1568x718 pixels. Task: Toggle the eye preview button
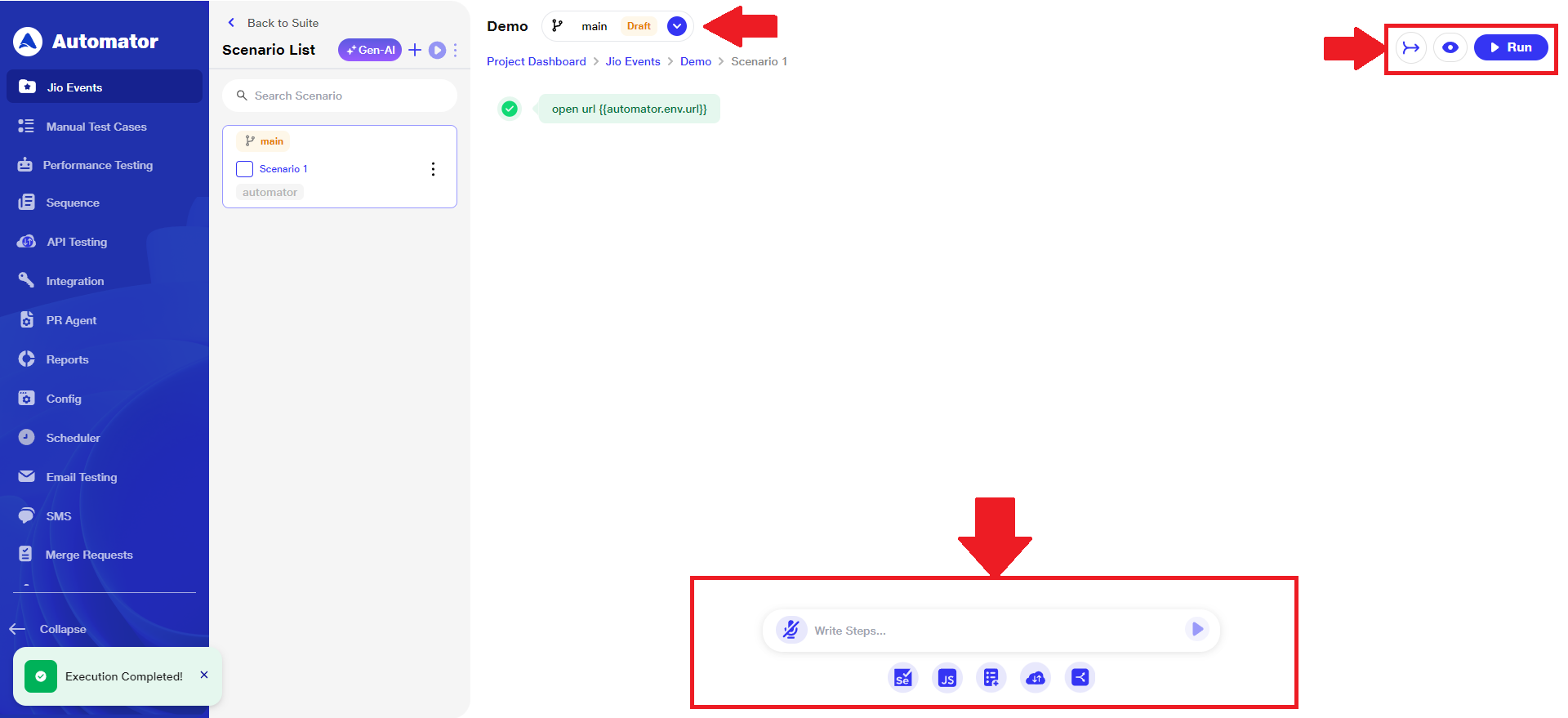pyautogui.click(x=1450, y=47)
